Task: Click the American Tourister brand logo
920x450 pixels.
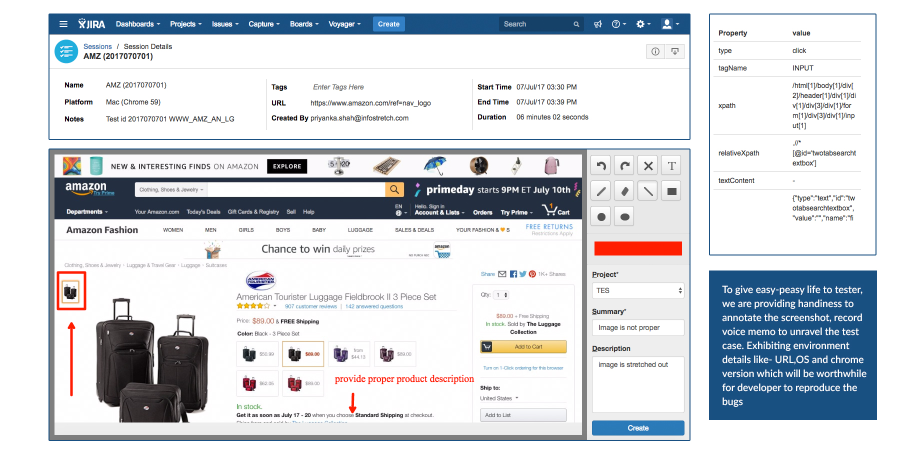Action: (x=261, y=280)
